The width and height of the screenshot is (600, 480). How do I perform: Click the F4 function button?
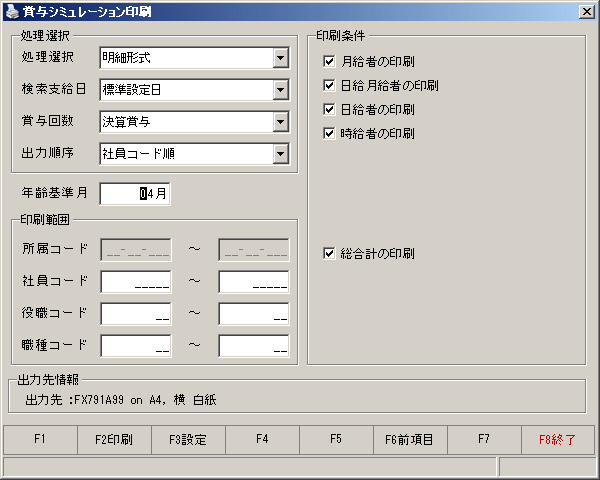tap(262, 439)
